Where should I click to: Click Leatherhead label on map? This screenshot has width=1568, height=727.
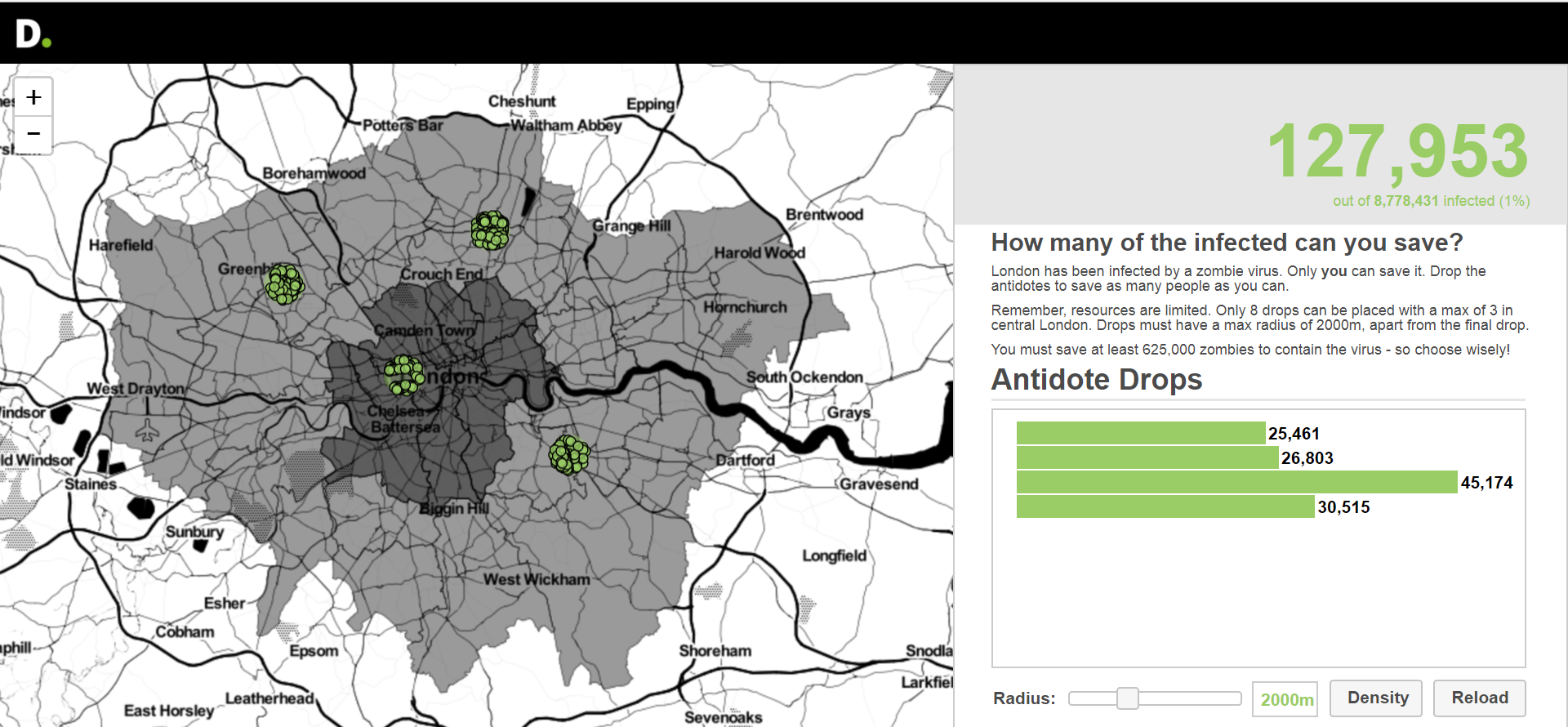[x=269, y=698]
